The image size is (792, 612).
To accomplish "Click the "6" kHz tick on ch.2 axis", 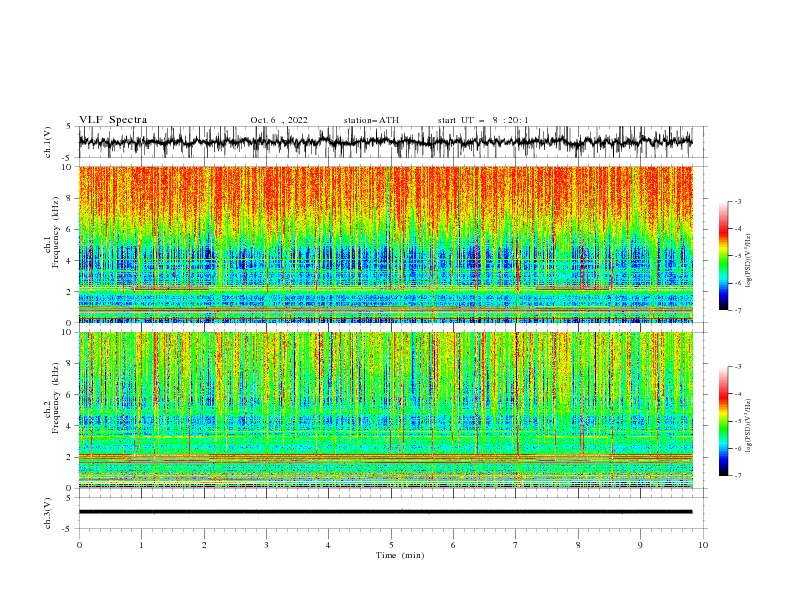I will click(70, 395).
